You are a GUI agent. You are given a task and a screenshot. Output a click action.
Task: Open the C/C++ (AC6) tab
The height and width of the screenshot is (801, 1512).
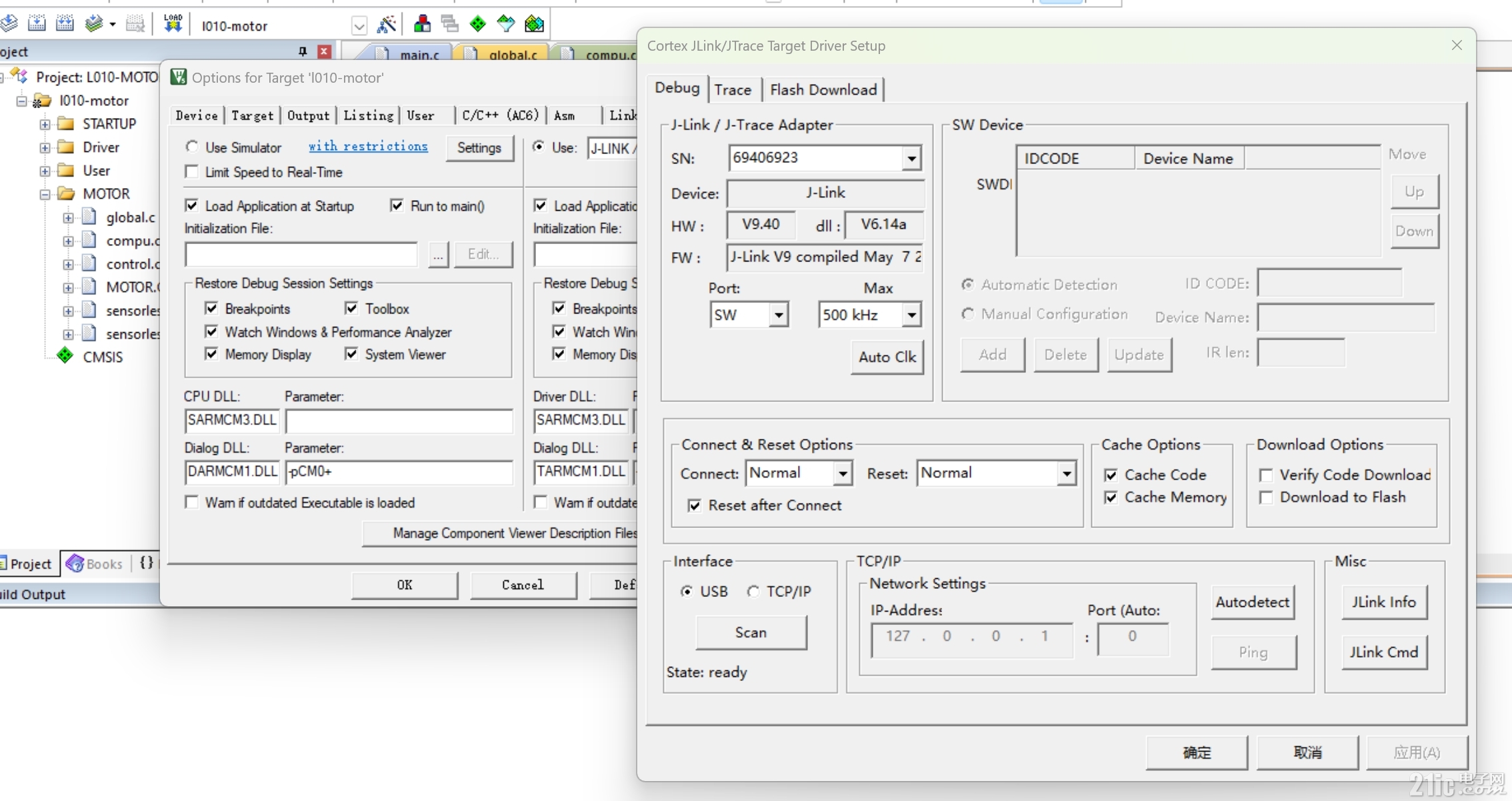click(500, 115)
